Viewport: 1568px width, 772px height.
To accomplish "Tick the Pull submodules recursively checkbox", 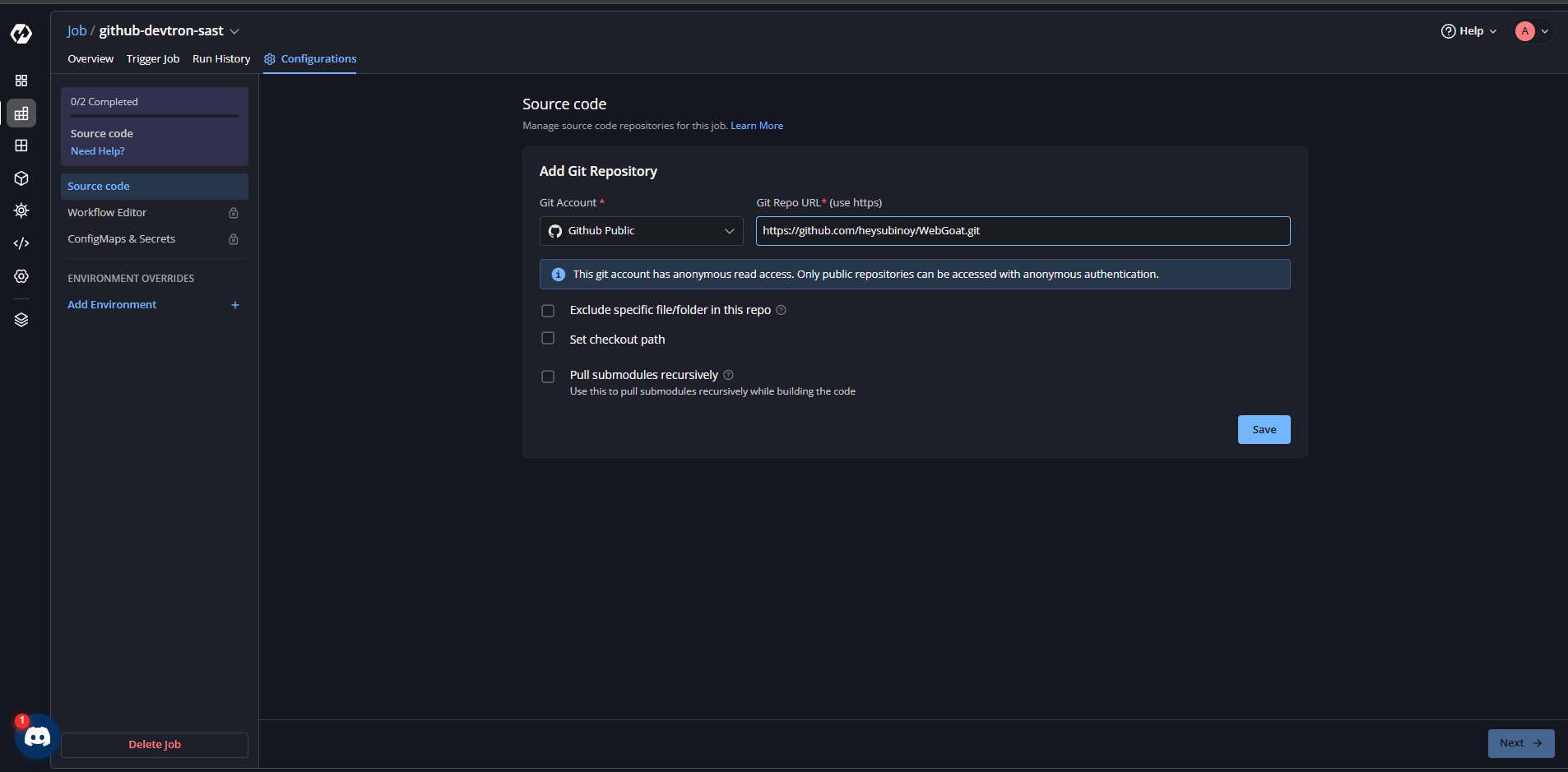I will point(548,377).
